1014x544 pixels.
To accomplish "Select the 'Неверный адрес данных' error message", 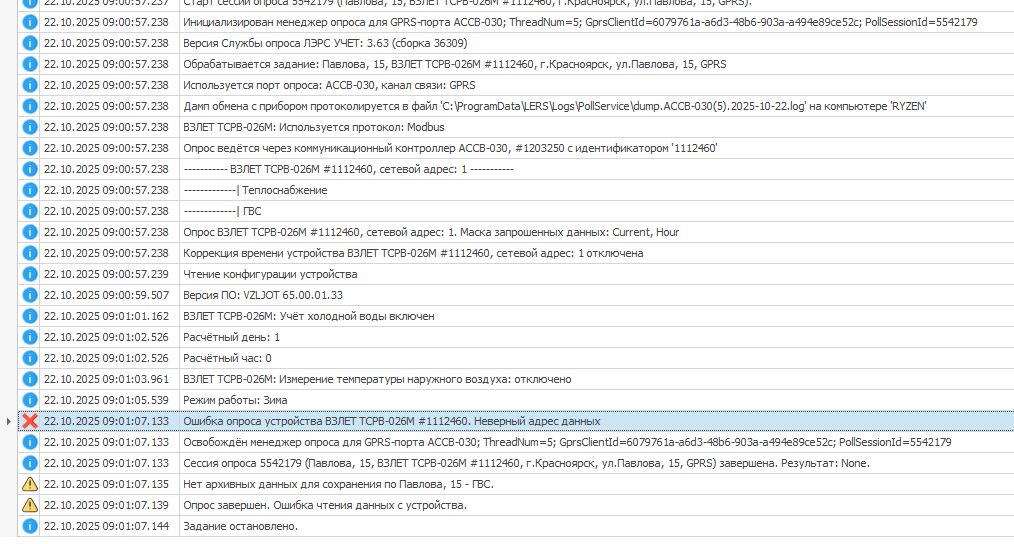I will pos(391,421).
